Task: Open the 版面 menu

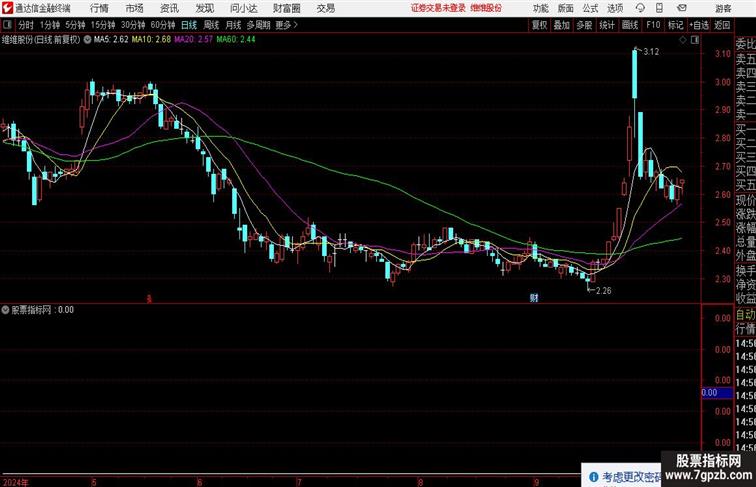Action: coord(566,8)
